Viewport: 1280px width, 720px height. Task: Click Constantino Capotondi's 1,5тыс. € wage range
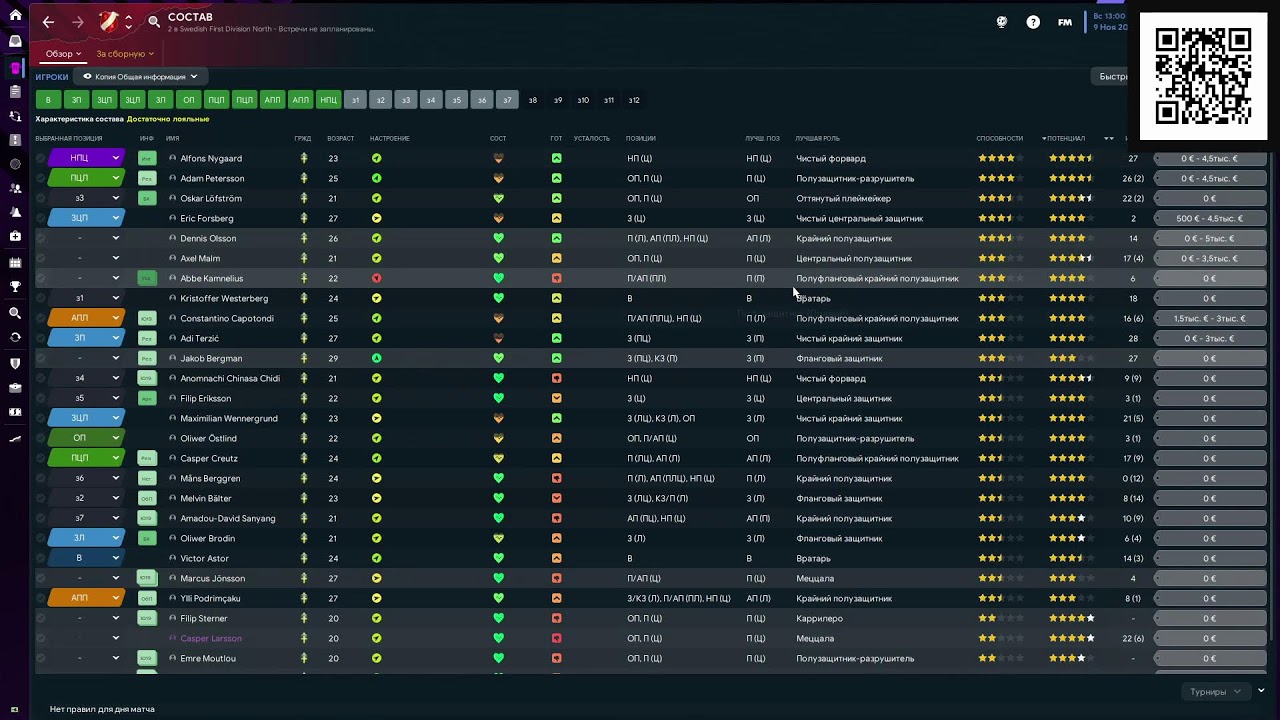click(1210, 318)
